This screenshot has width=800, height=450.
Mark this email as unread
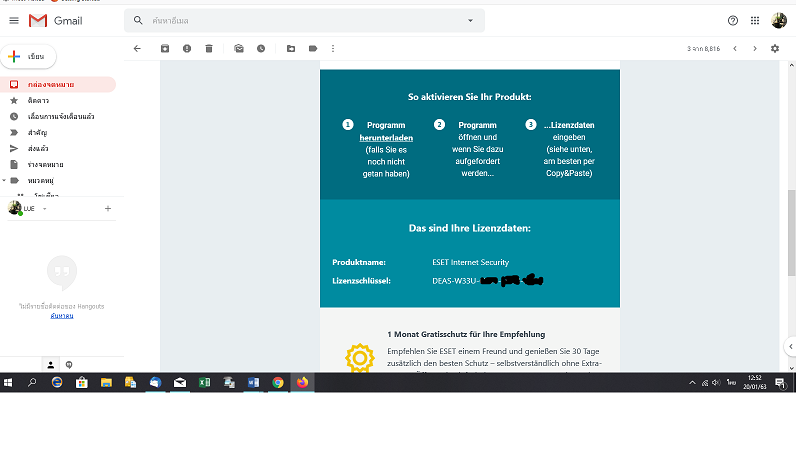tap(239, 48)
